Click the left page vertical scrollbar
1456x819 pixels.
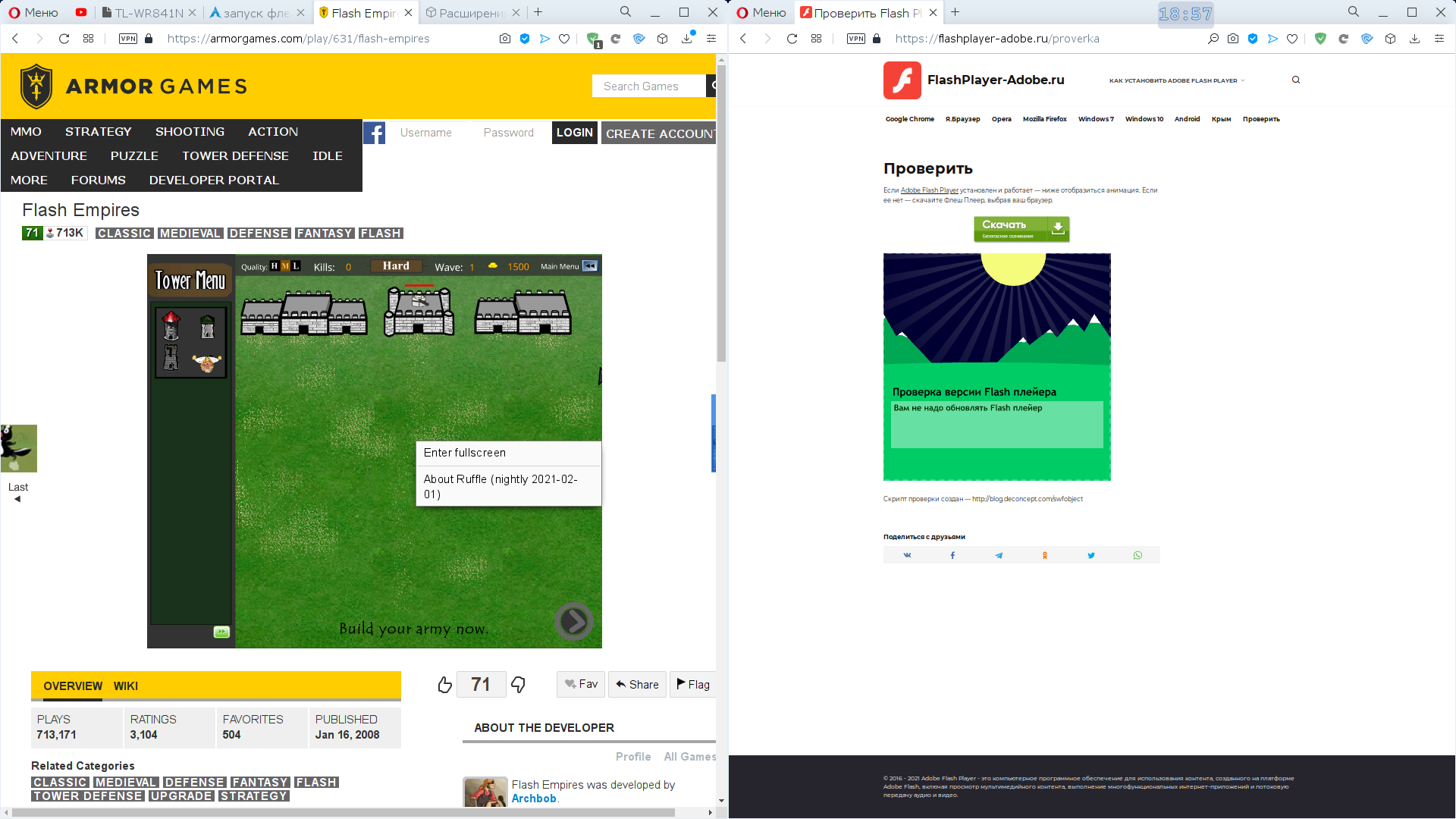tap(721, 214)
